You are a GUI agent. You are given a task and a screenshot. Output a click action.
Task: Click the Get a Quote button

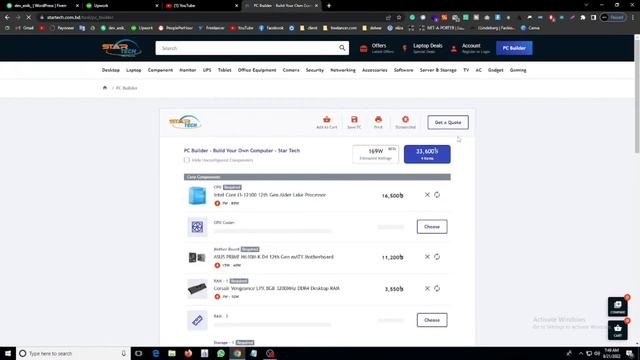click(448, 122)
